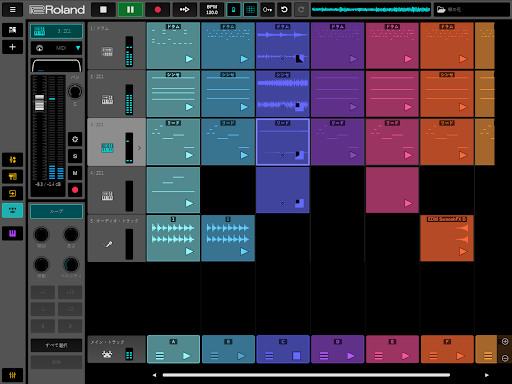The image size is (512, 384).
Task: Click the velocity knob in loop panel
Action: click(x=71, y=265)
